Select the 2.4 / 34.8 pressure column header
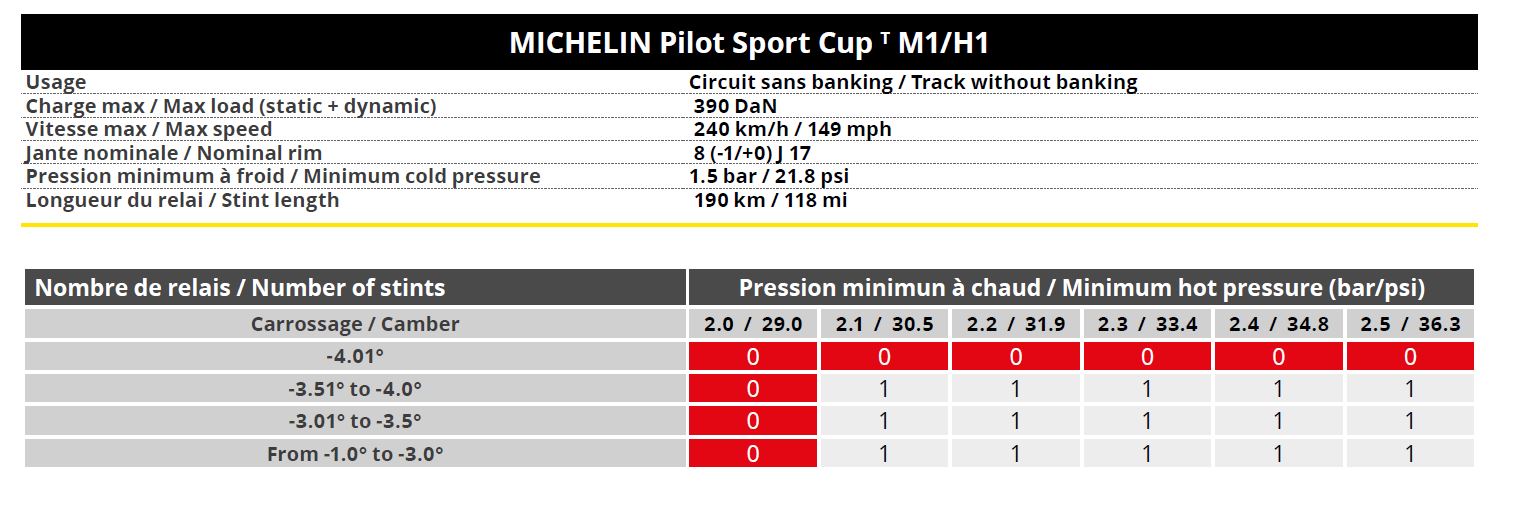 pyautogui.click(x=1278, y=324)
